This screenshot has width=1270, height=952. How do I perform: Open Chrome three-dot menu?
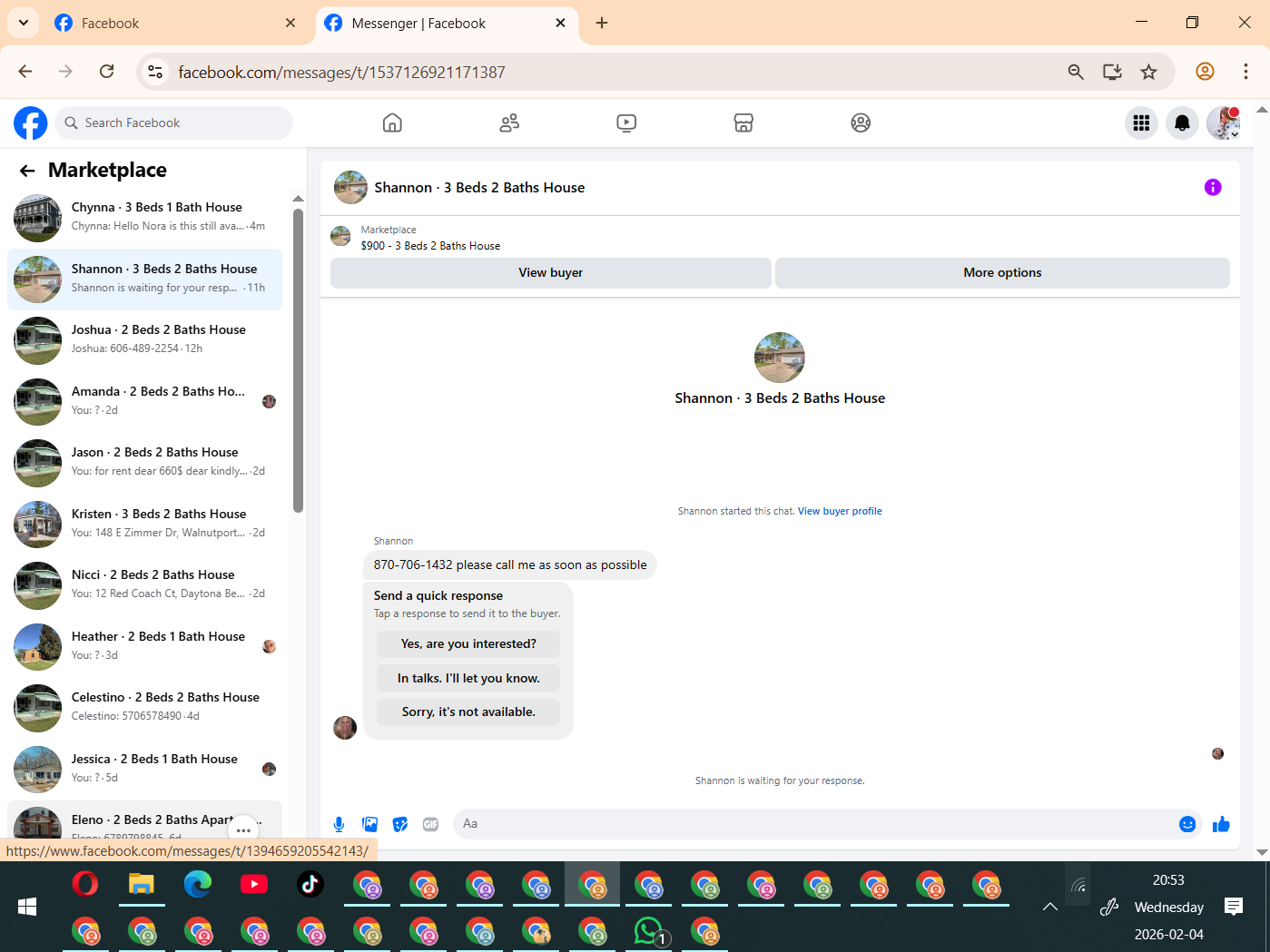(1245, 72)
